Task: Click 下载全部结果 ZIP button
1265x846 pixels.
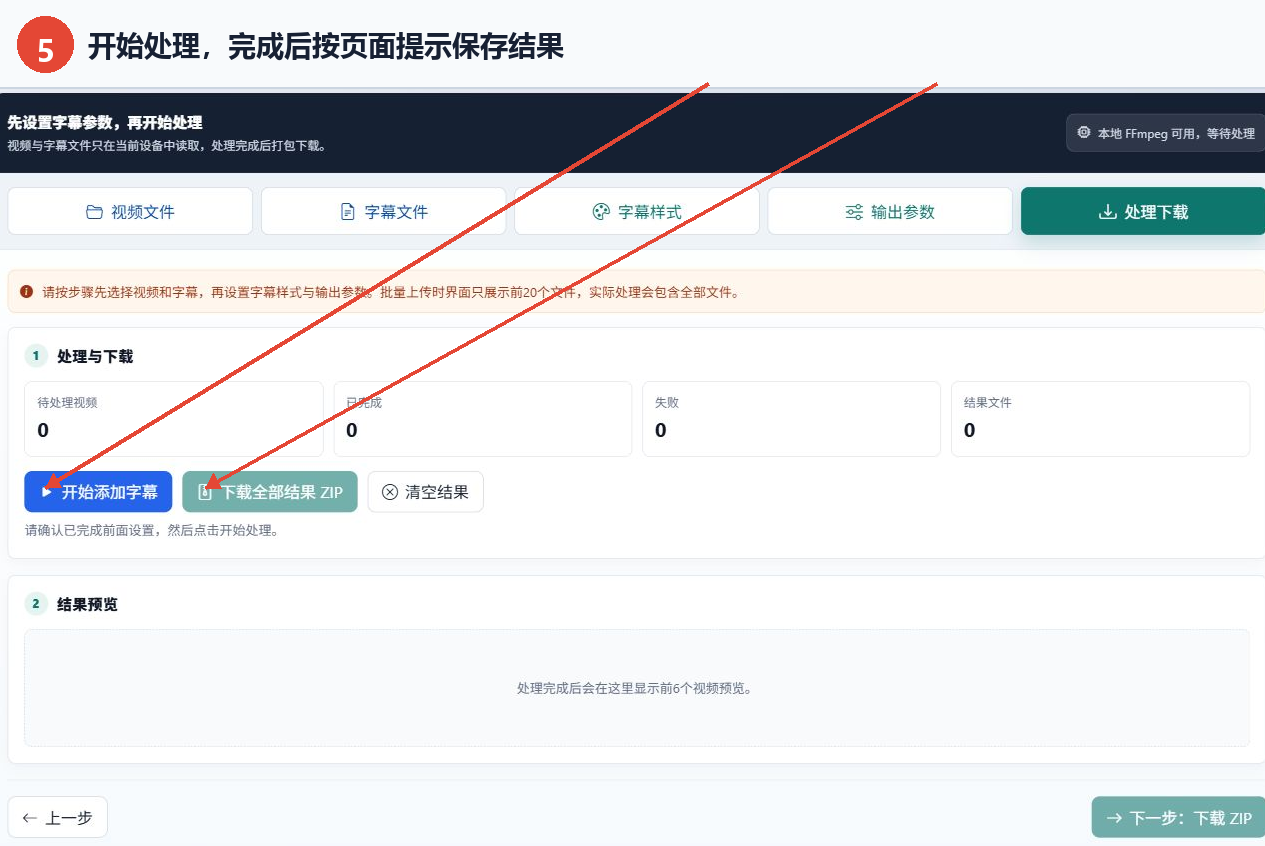Action: [x=270, y=492]
